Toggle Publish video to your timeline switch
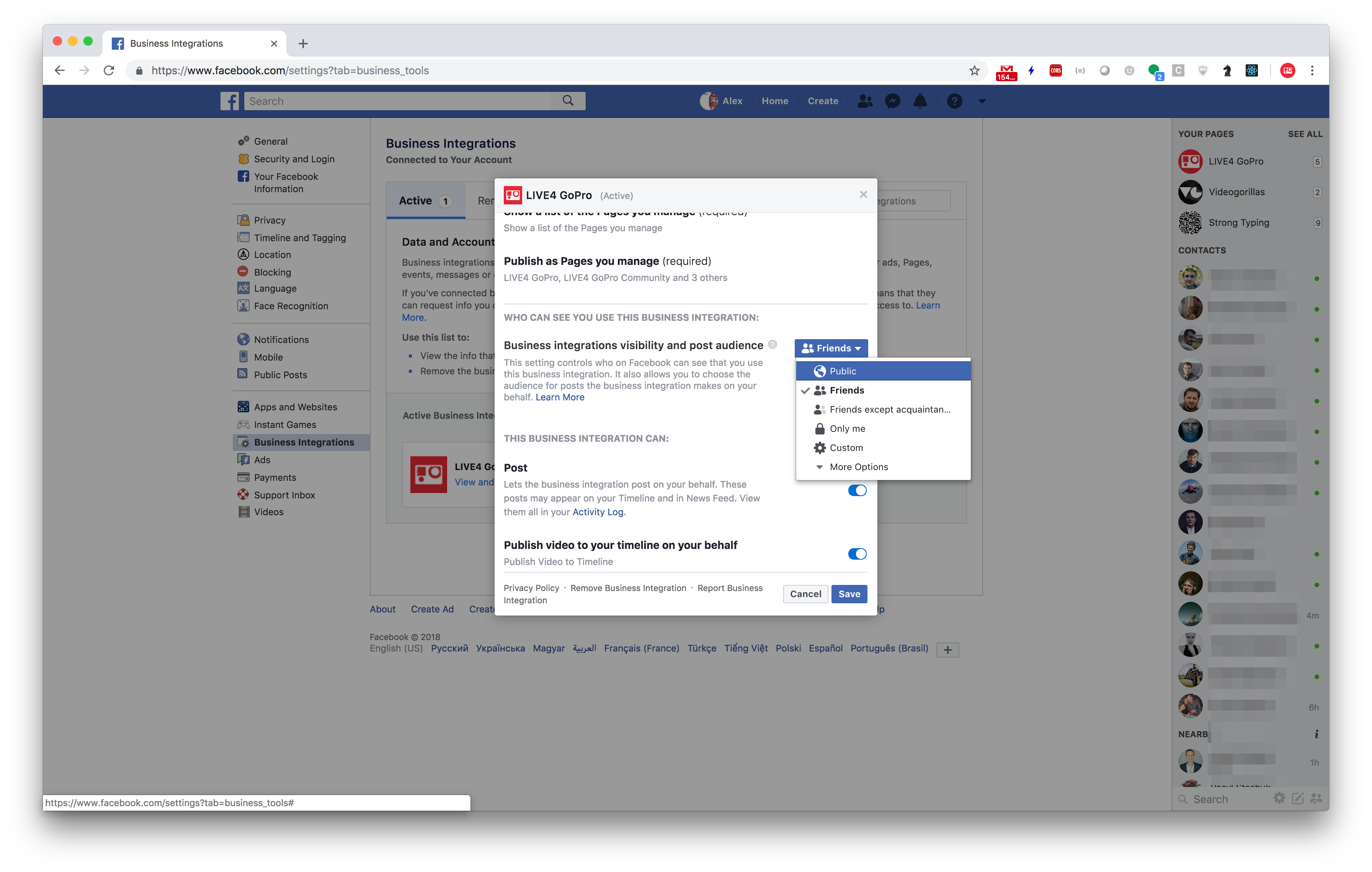The image size is (1372, 872). pos(857,554)
